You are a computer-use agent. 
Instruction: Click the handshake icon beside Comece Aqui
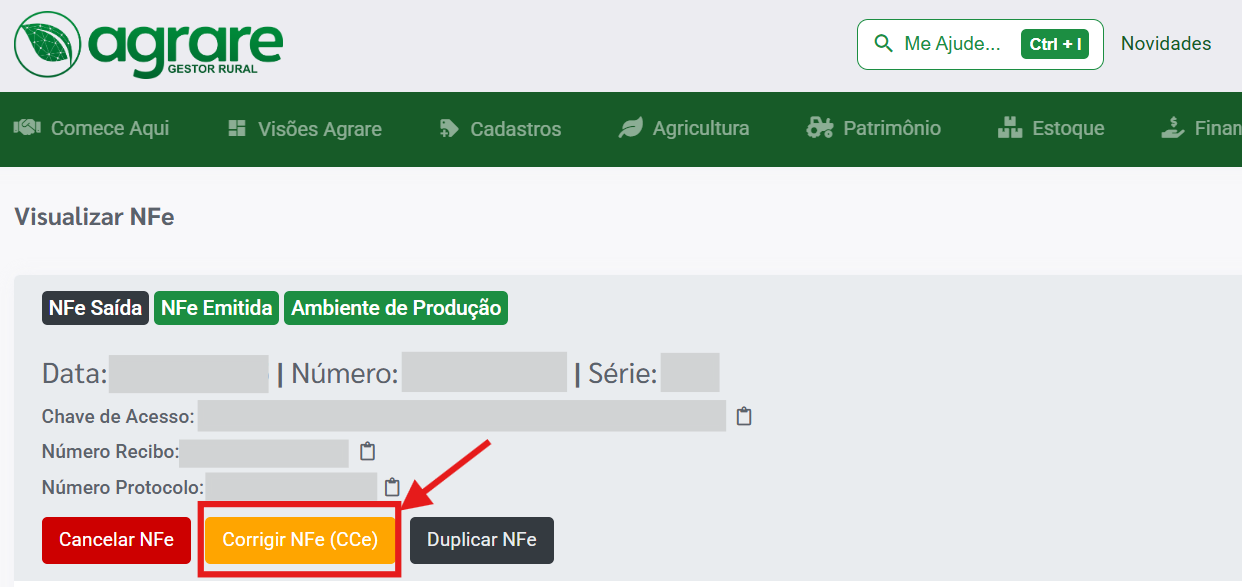[x=26, y=128]
